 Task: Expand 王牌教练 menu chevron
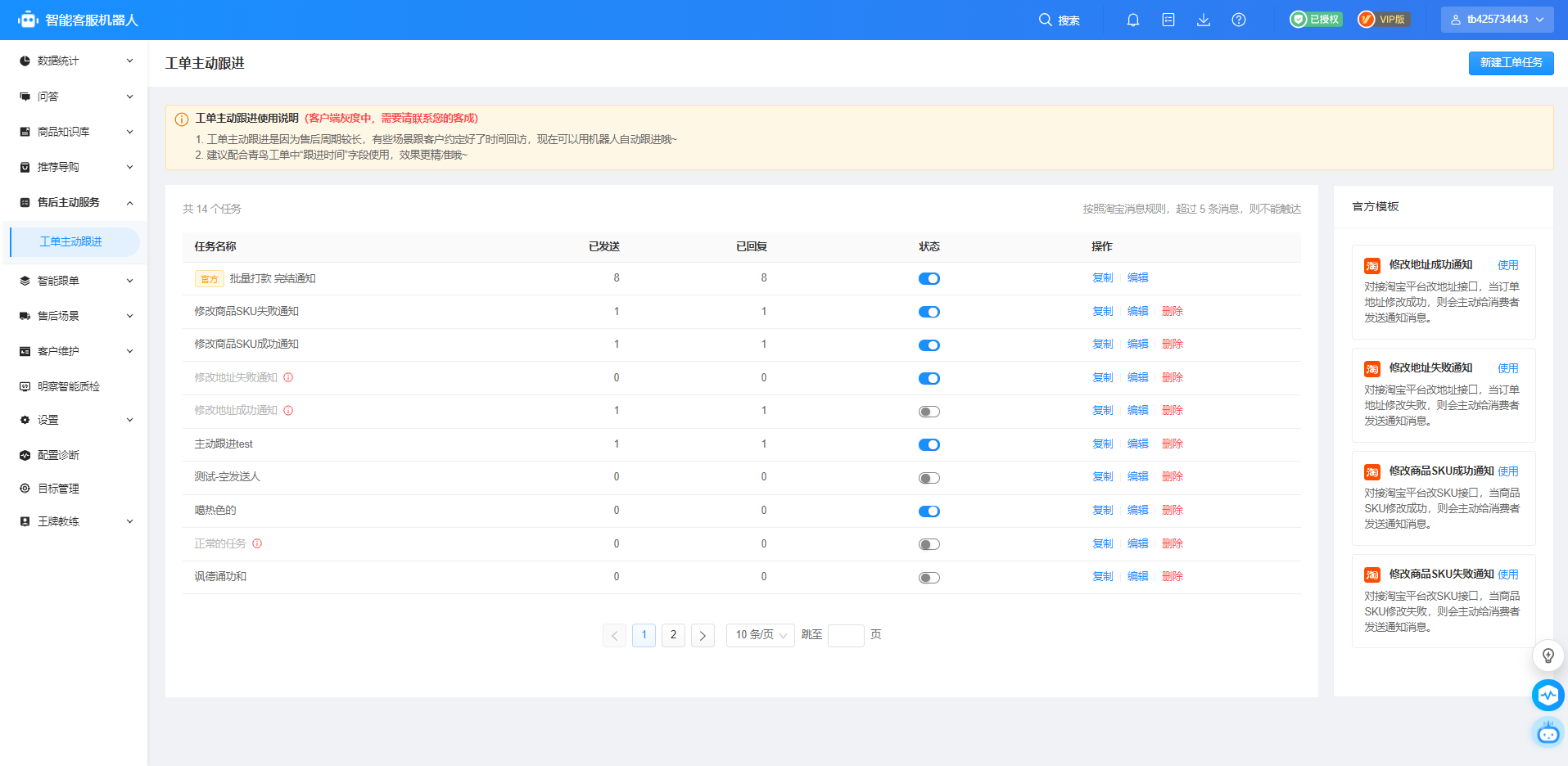[129, 521]
